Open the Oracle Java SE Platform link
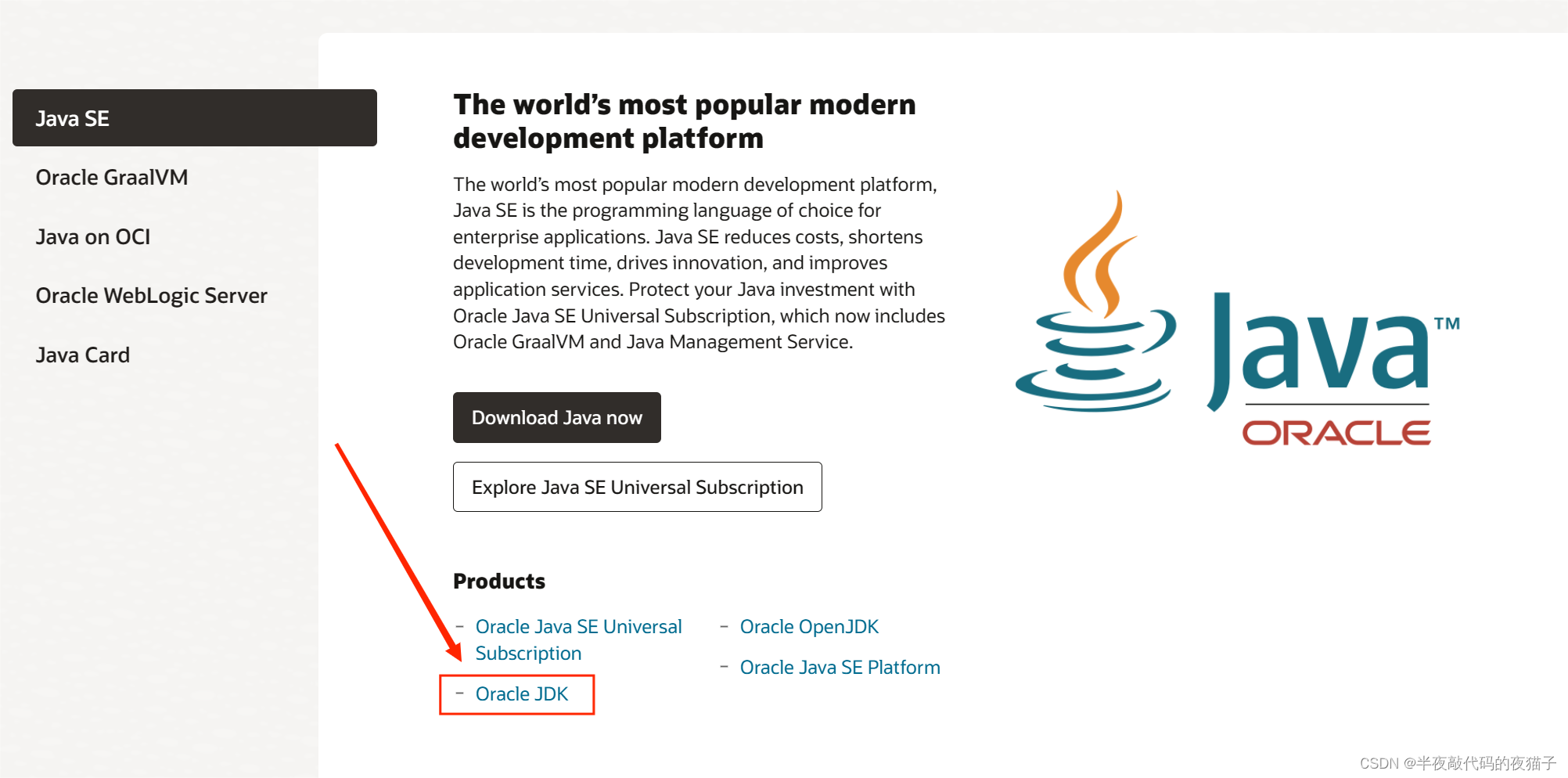The width and height of the screenshot is (1568, 778). tap(840, 668)
